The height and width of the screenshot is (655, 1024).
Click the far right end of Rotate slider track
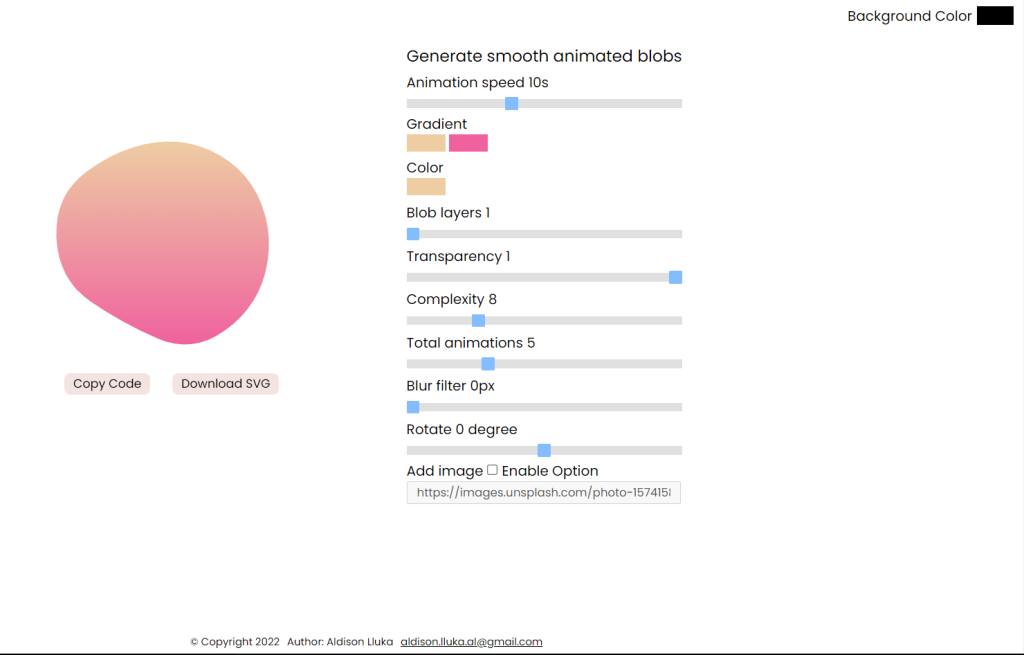point(679,450)
